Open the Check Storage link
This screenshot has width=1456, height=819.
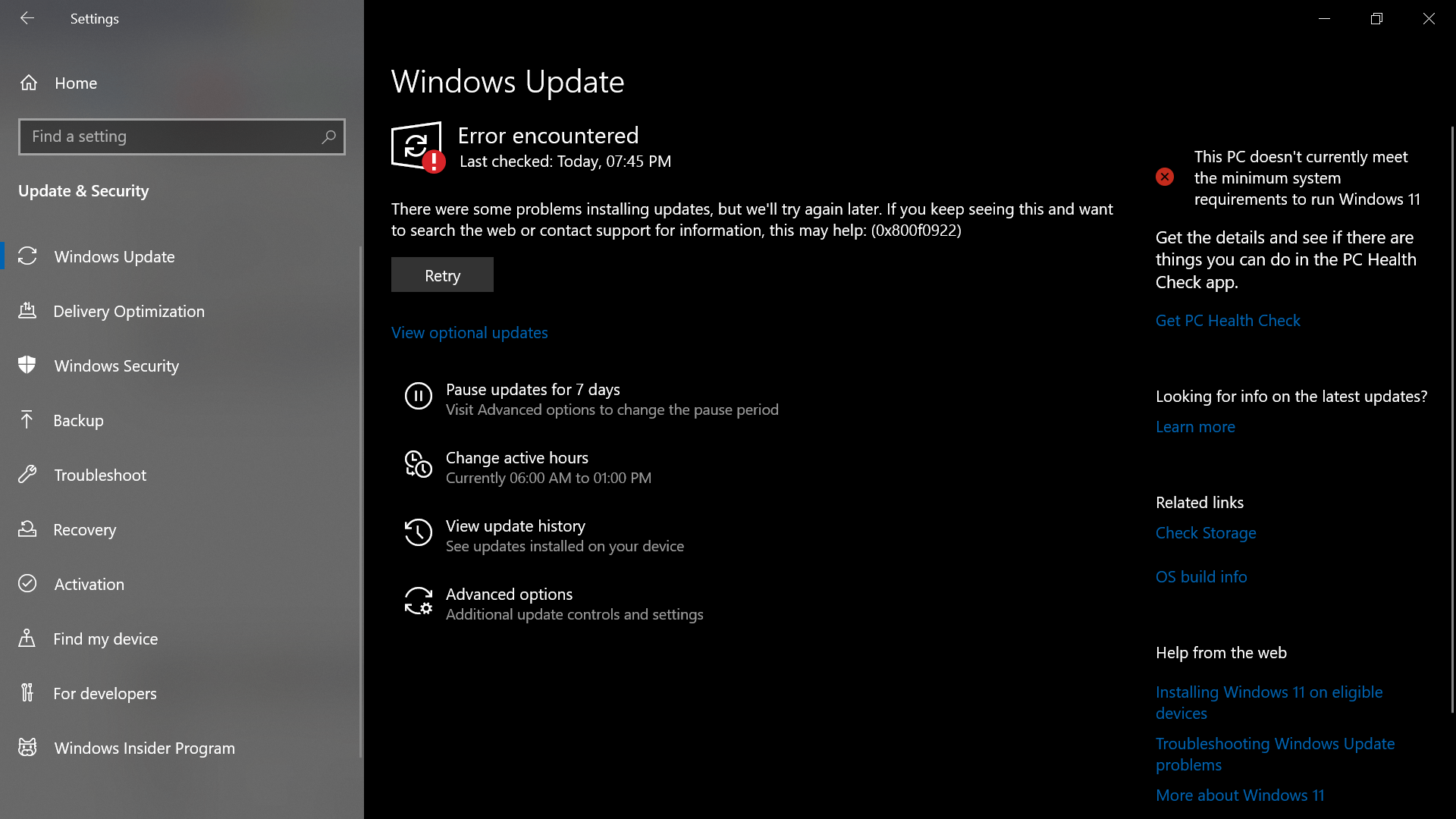1206,533
